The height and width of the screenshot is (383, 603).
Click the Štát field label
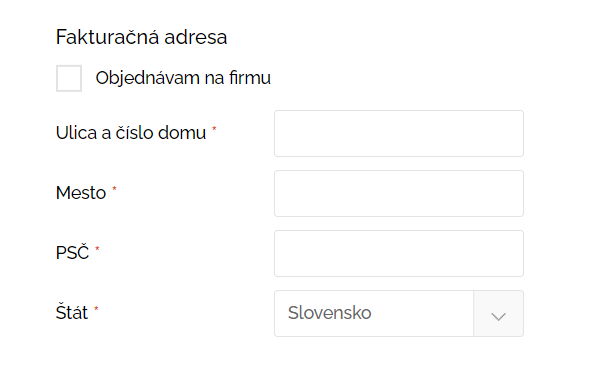pos(72,312)
